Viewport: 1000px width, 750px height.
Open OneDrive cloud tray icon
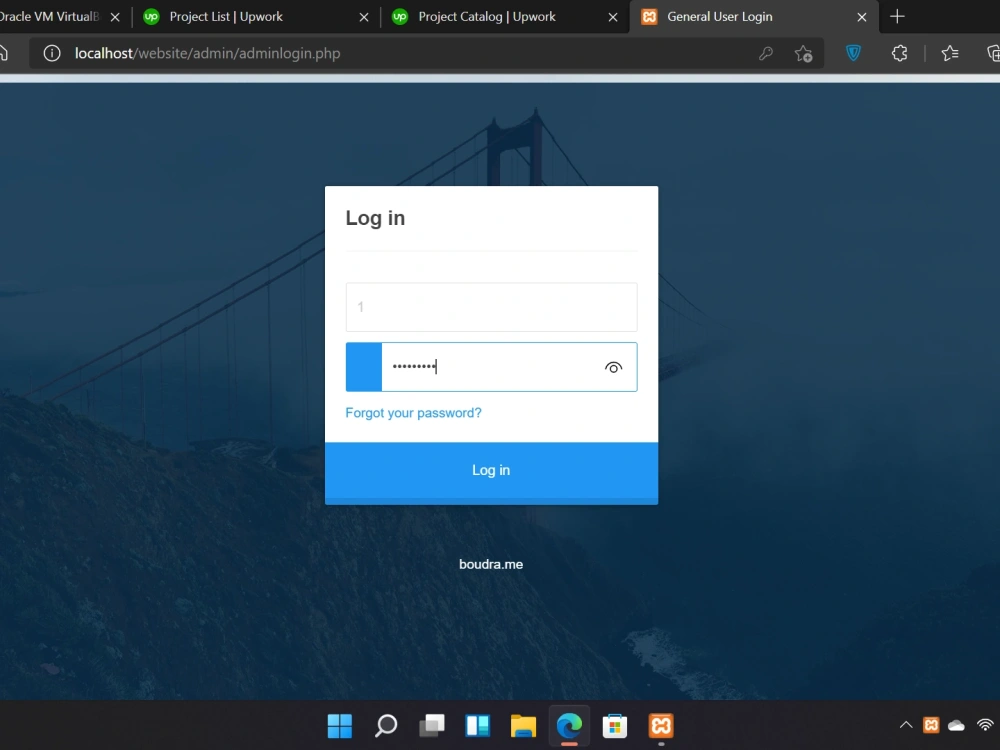click(956, 725)
